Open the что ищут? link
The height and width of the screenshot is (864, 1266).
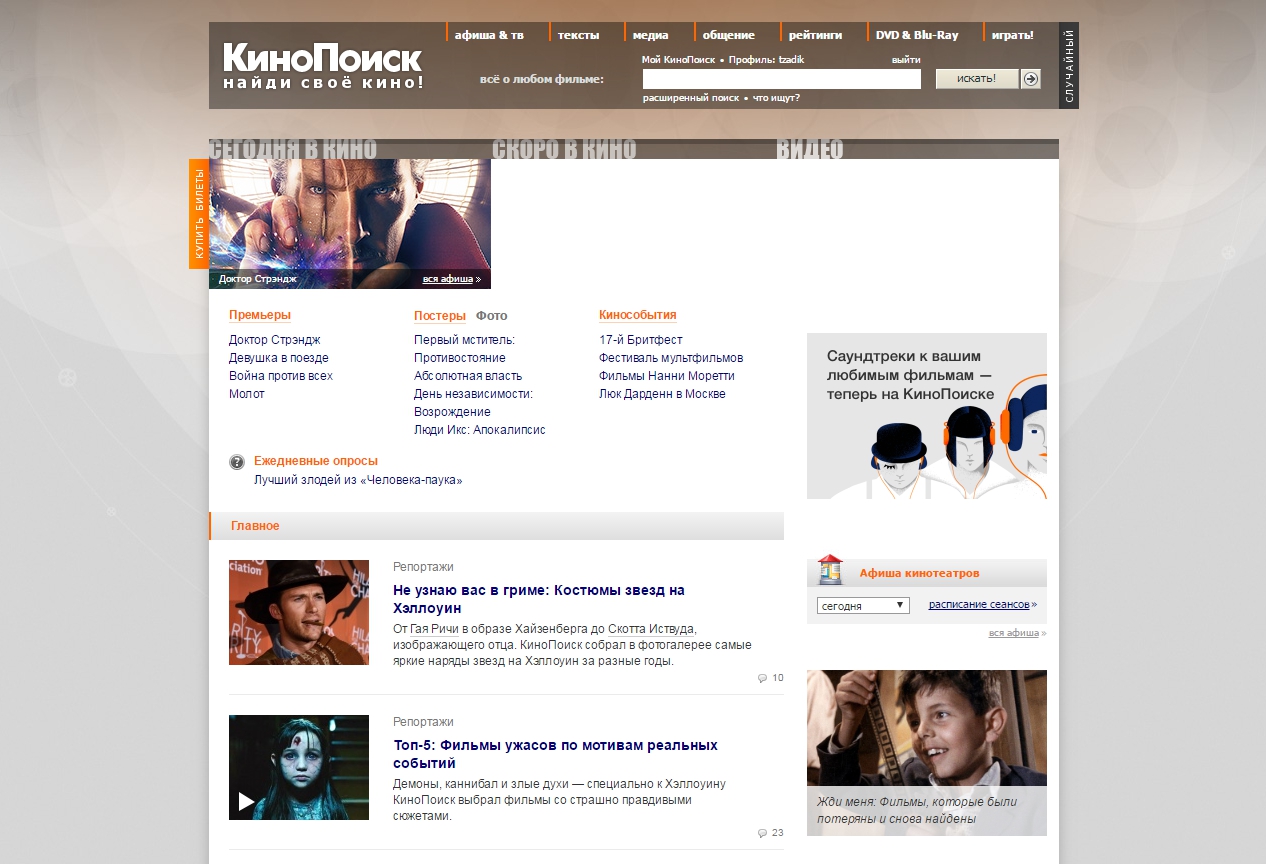tap(776, 98)
